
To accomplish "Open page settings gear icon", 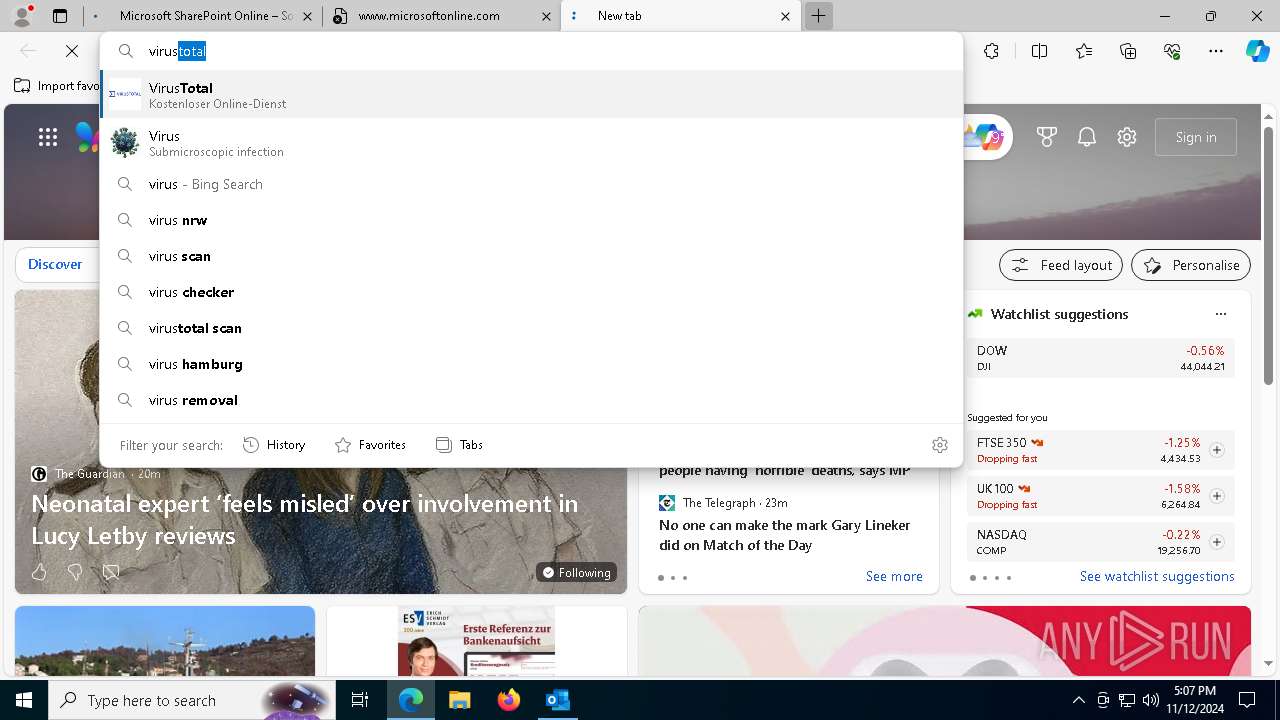I will point(1127,137).
